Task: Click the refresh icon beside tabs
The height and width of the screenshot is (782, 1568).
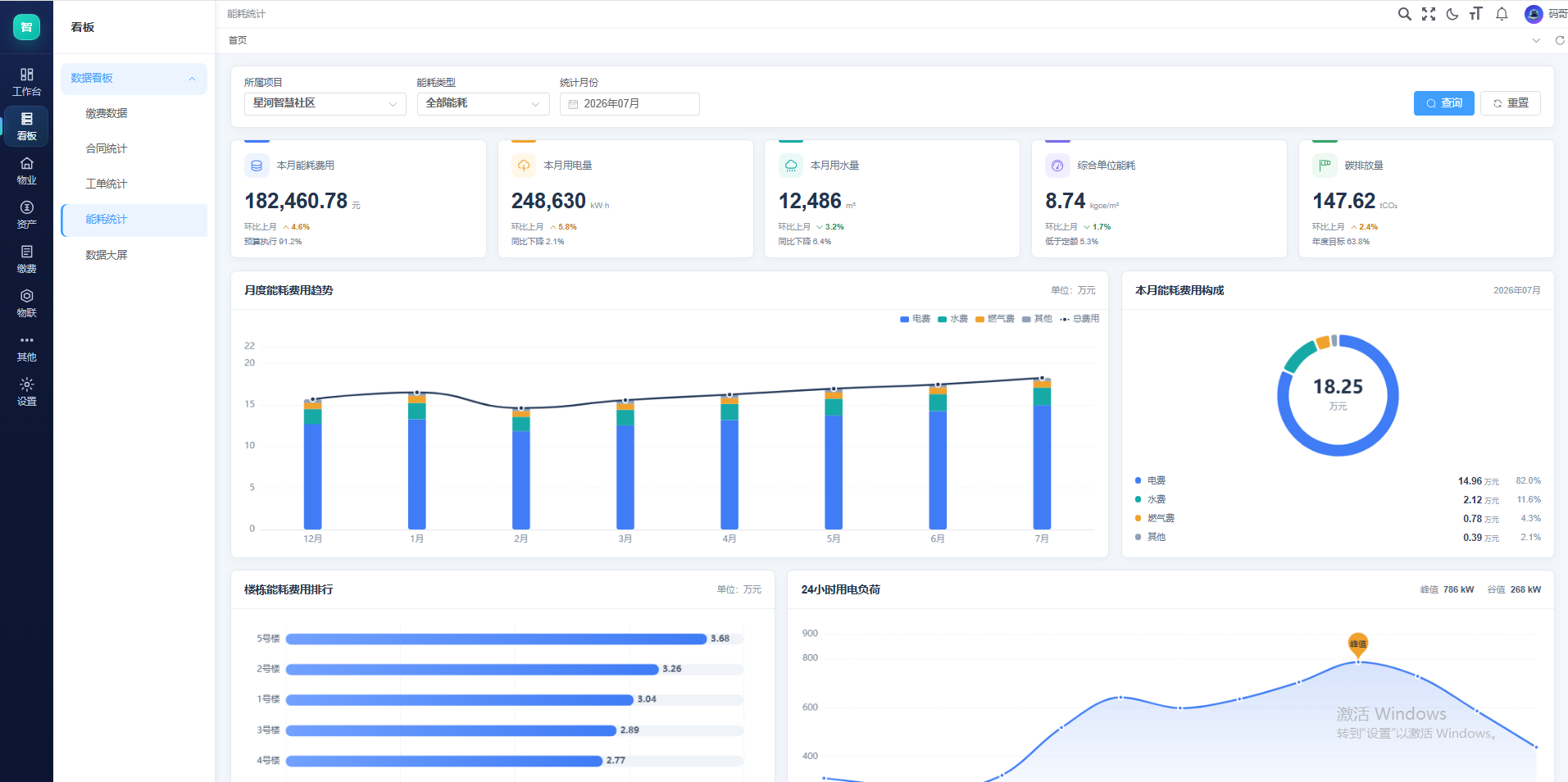Action: click(x=1560, y=40)
